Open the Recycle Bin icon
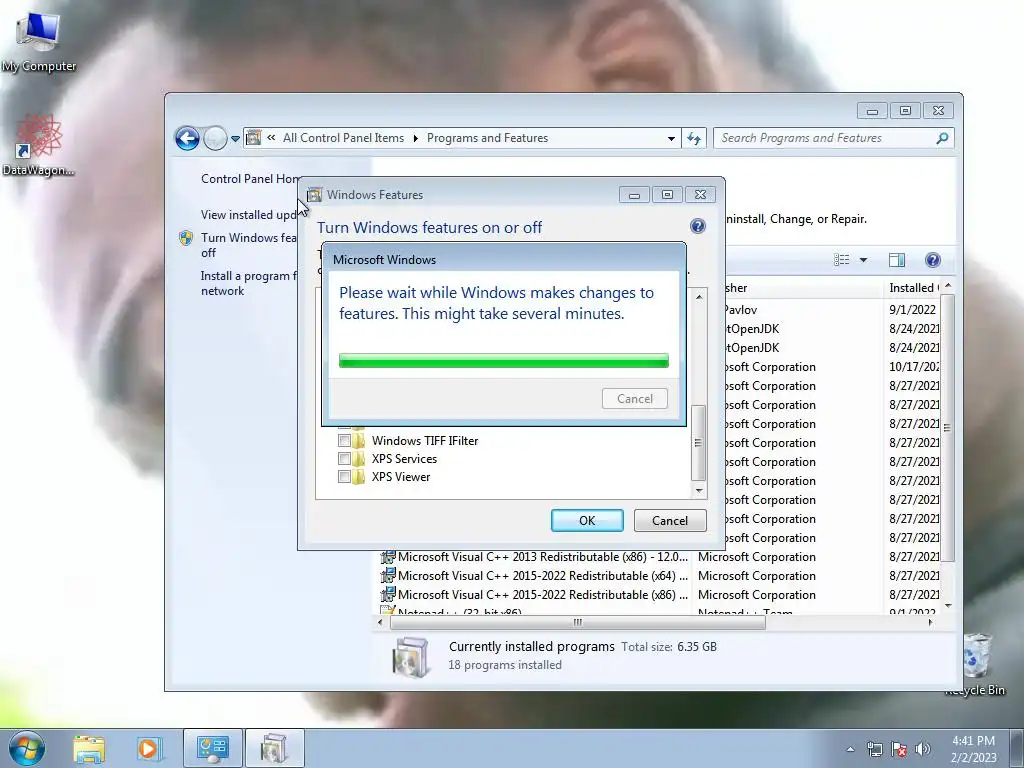This screenshot has width=1024, height=768. [x=976, y=664]
